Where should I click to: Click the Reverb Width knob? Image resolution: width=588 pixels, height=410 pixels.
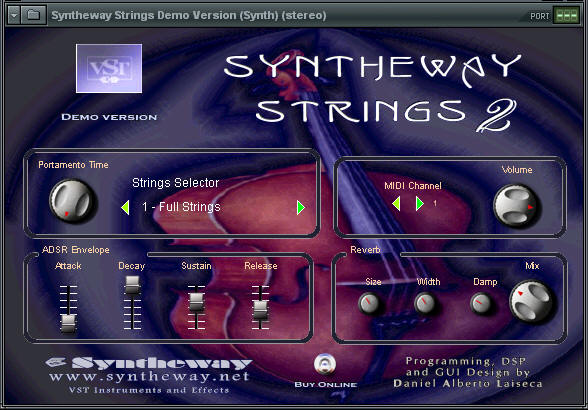(425, 303)
